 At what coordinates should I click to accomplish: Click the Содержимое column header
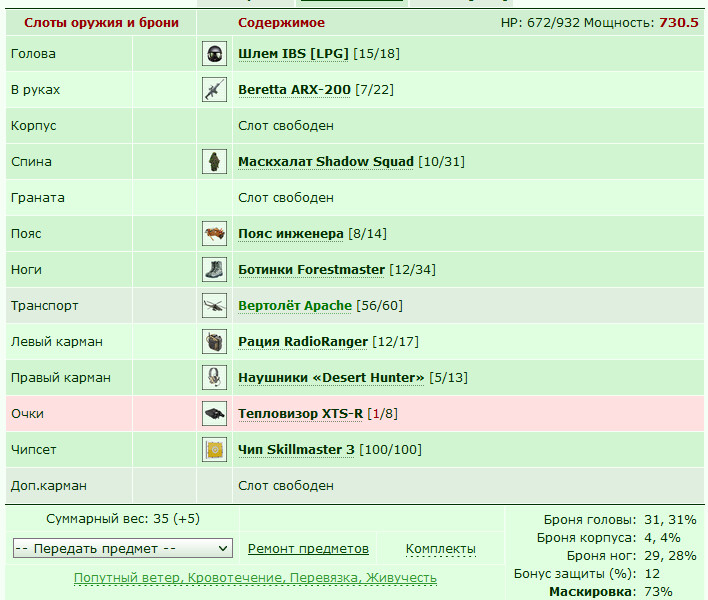click(281, 23)
